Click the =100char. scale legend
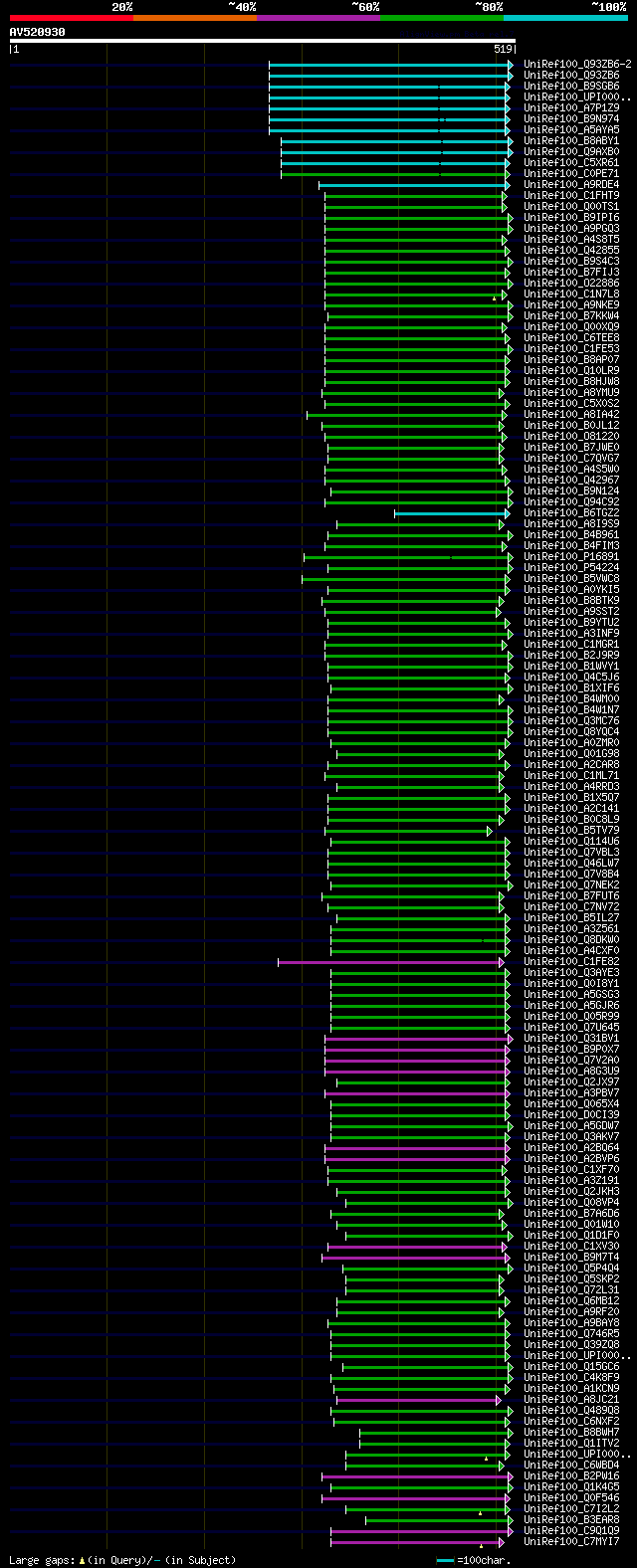Image resolution: width=637 pixels, height=1568 pixels. pyautogui.click(x=472, y=1560)
